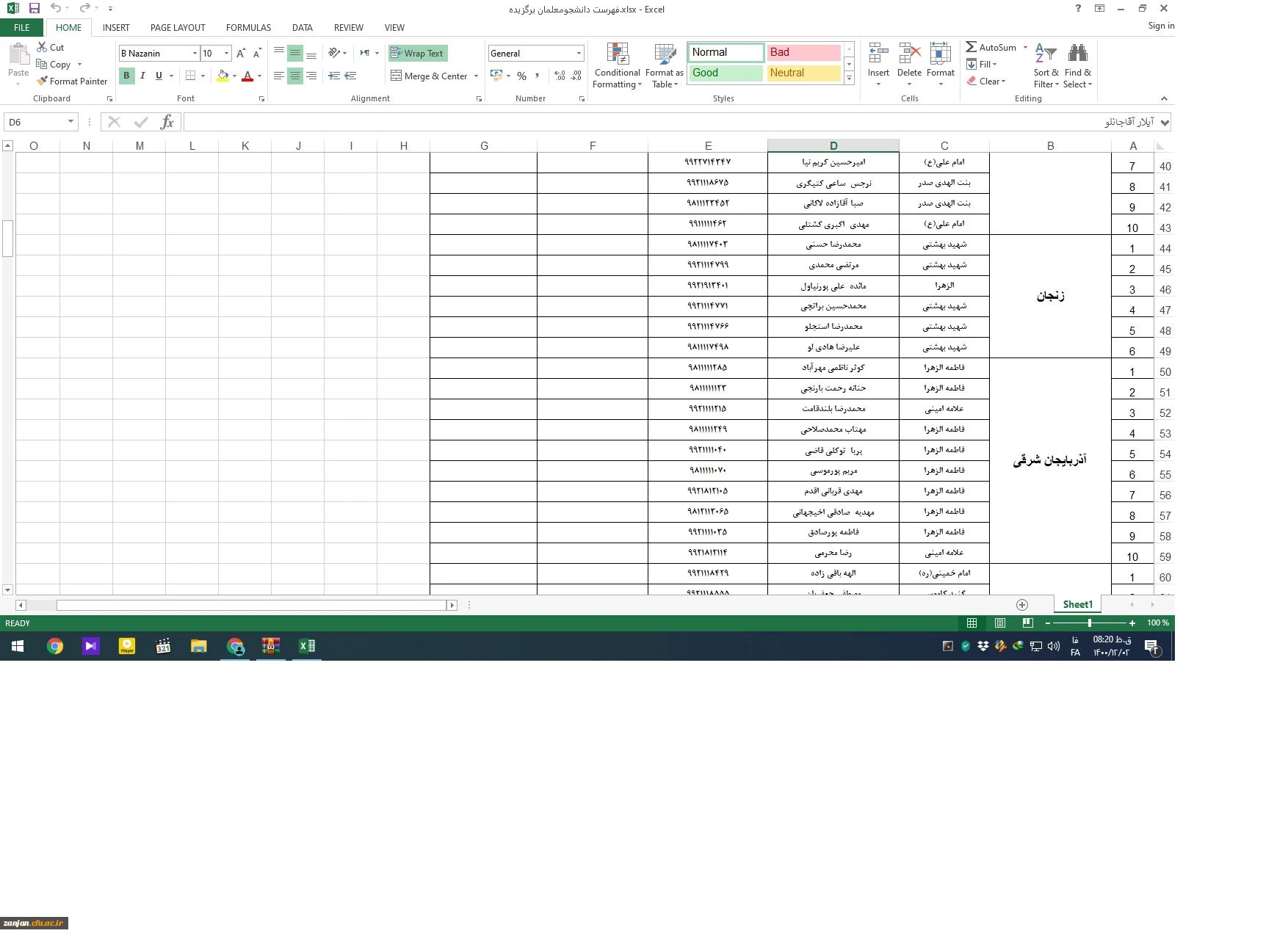Click the AutoSum button

click(991, 48)
